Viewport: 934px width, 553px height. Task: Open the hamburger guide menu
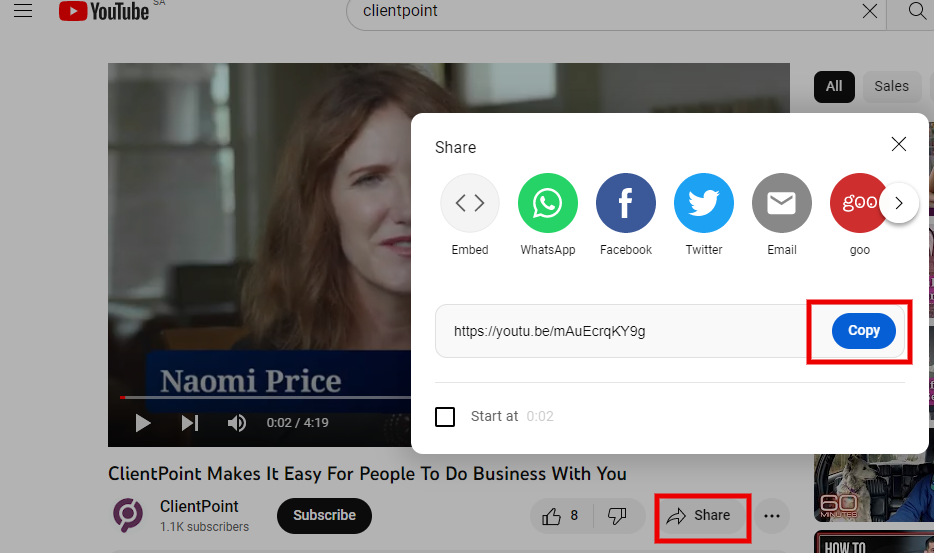coord(23,10)
